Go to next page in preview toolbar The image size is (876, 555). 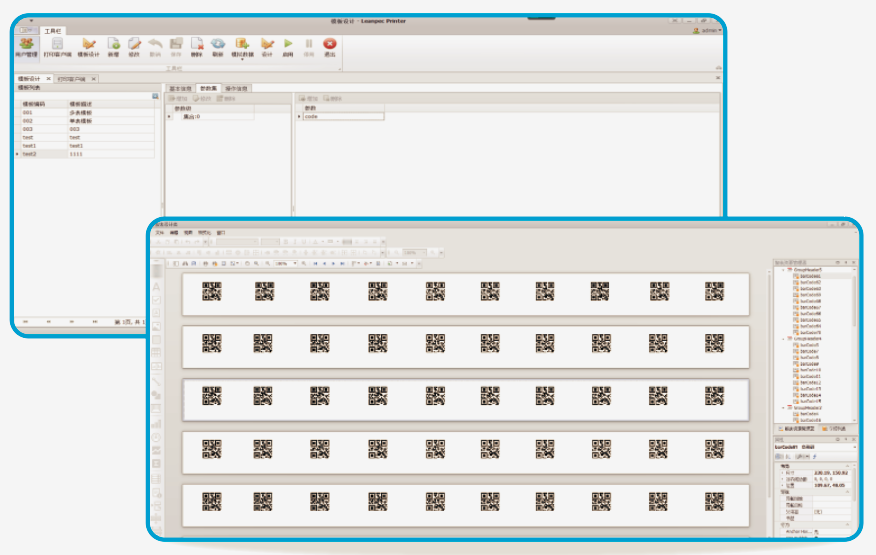(x=334, y=263)
